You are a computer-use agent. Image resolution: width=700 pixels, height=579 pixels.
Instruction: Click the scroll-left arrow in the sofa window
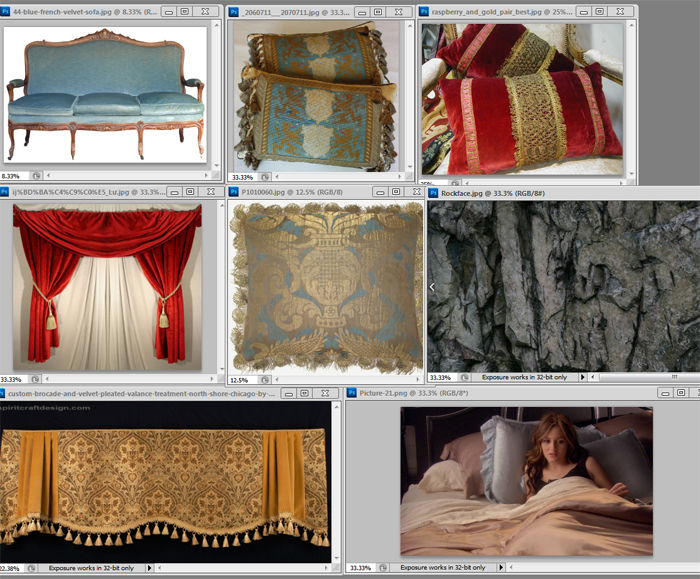[x=48, y=175]
